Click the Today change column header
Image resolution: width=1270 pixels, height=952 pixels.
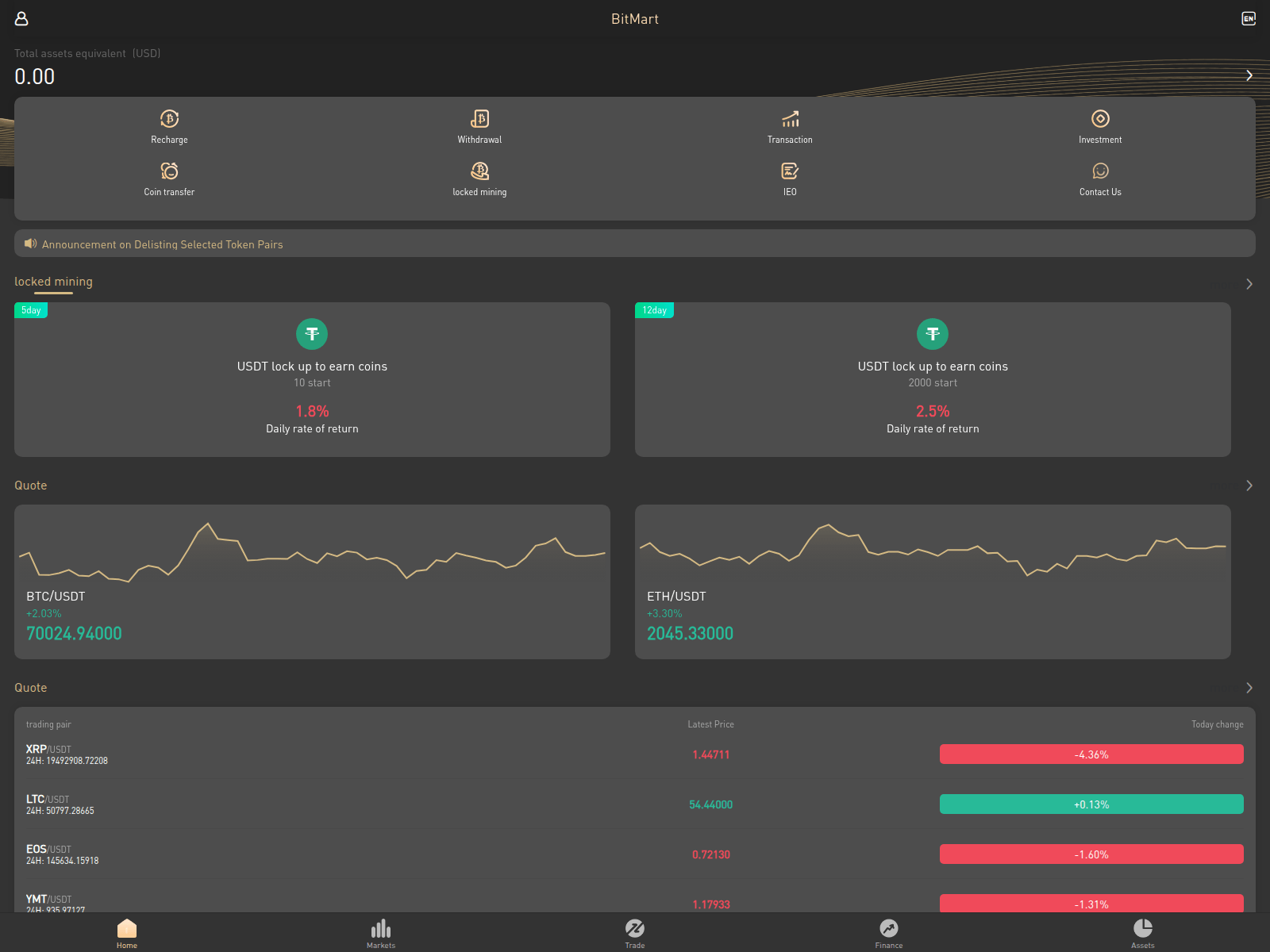pyautogui.click(x=1217, y=724)
